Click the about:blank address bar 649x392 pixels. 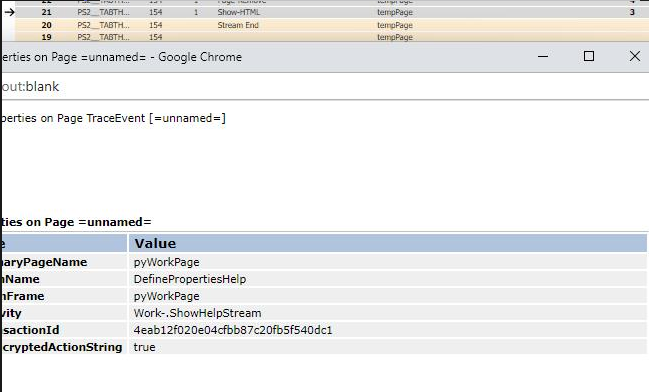point(324,87)
